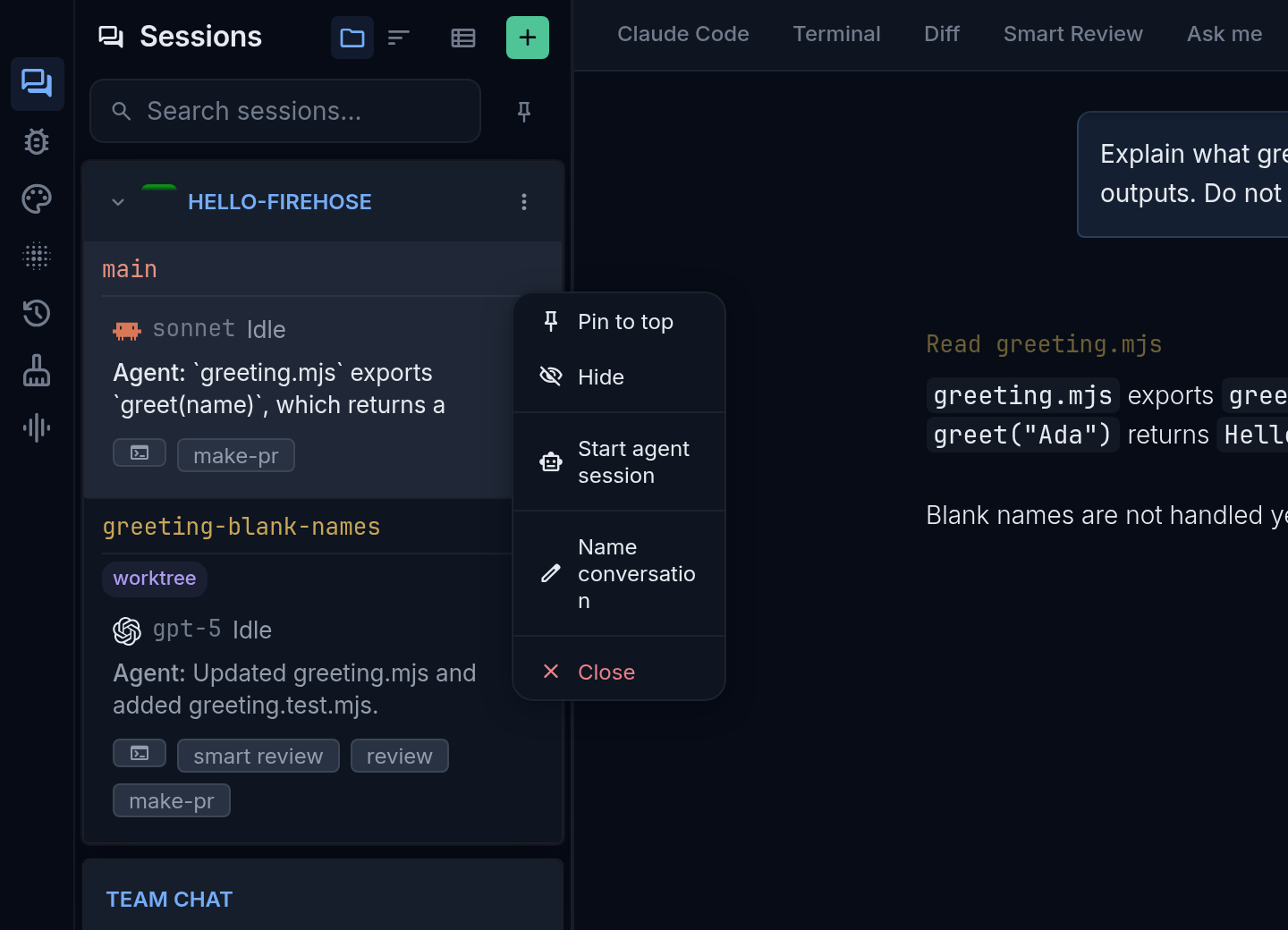Open the palette theme sidebar icon

point(37,199)
